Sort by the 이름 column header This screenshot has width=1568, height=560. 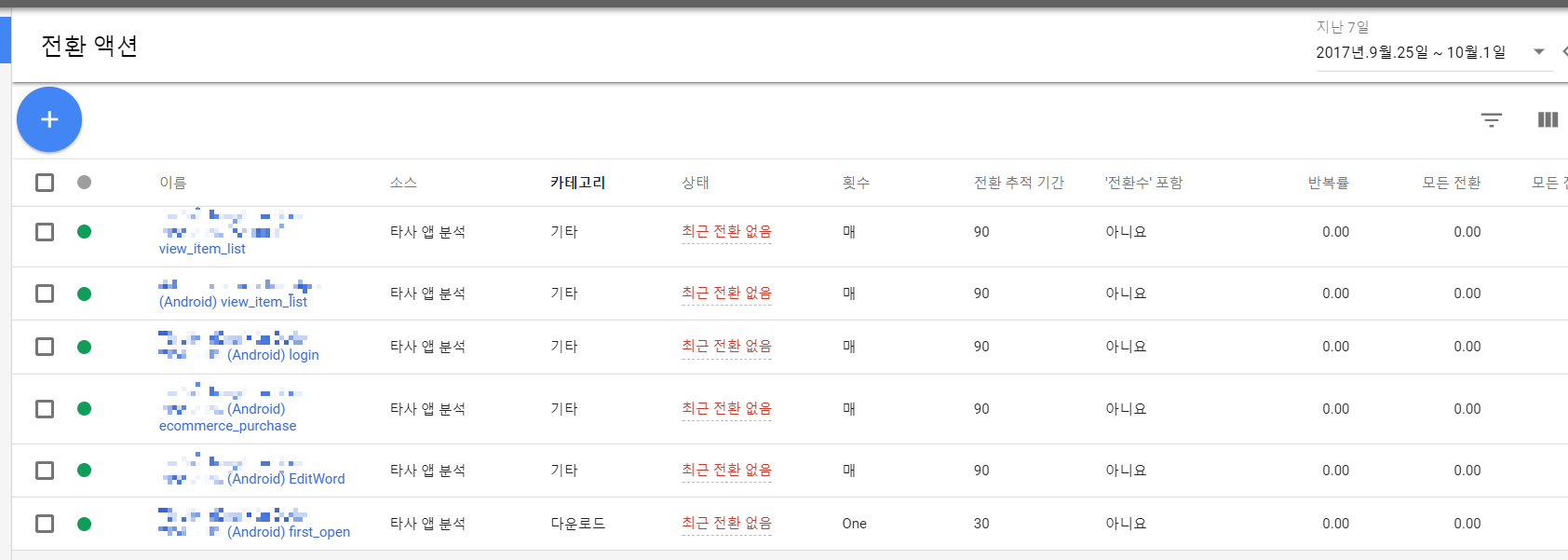coord(172,183)
